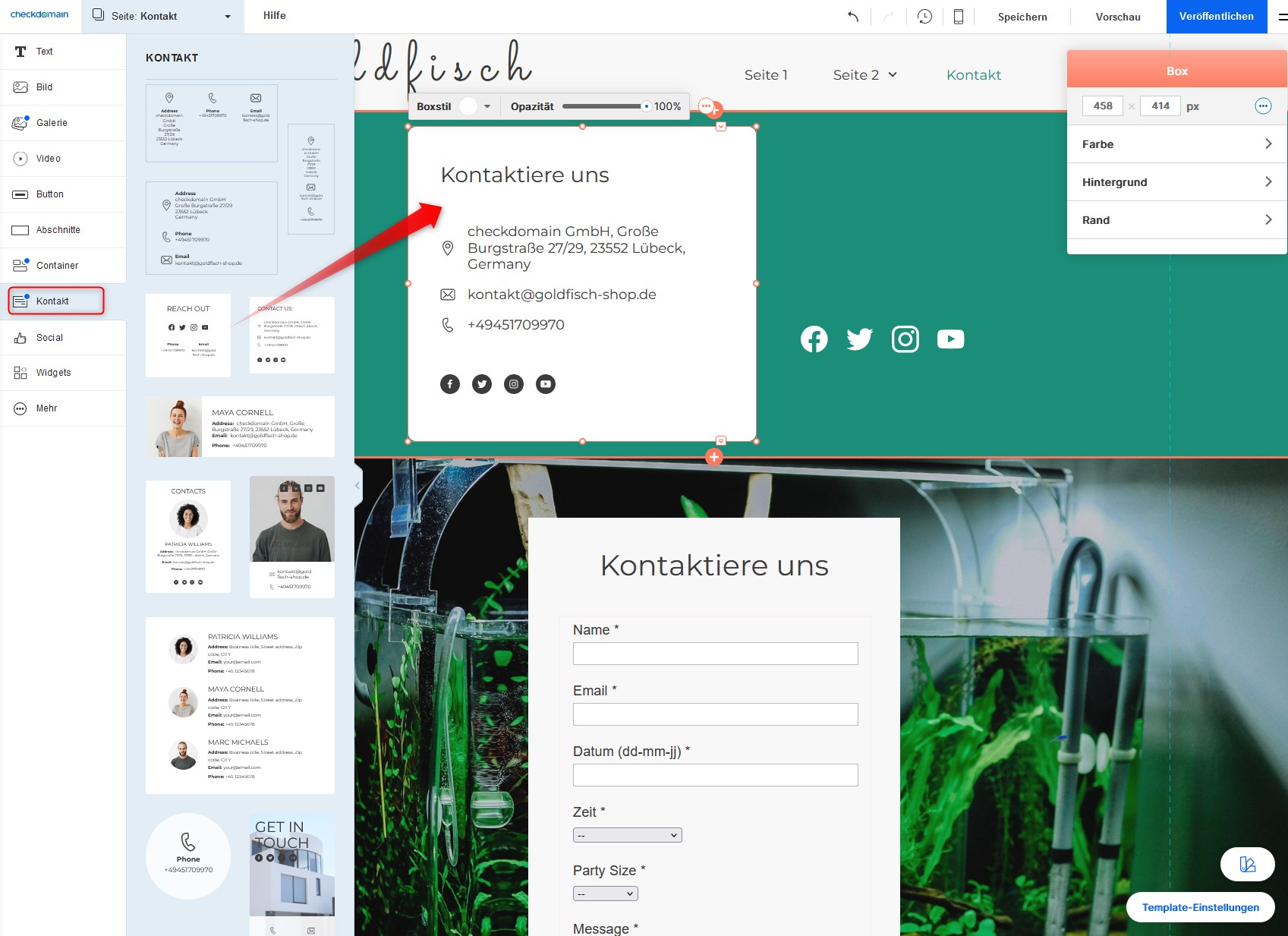Click the white Instagram icon
The image size is (1288, 936).
click(x=905, y=339)
